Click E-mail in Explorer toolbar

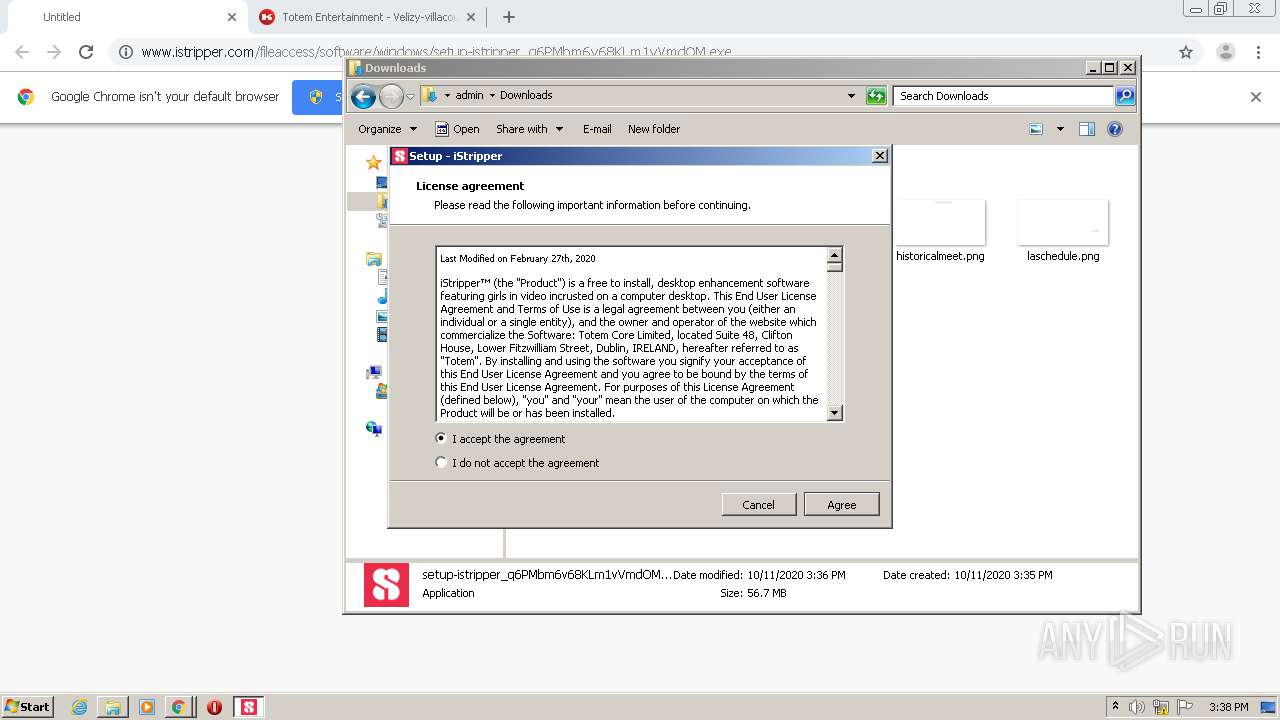click(597, 129)
